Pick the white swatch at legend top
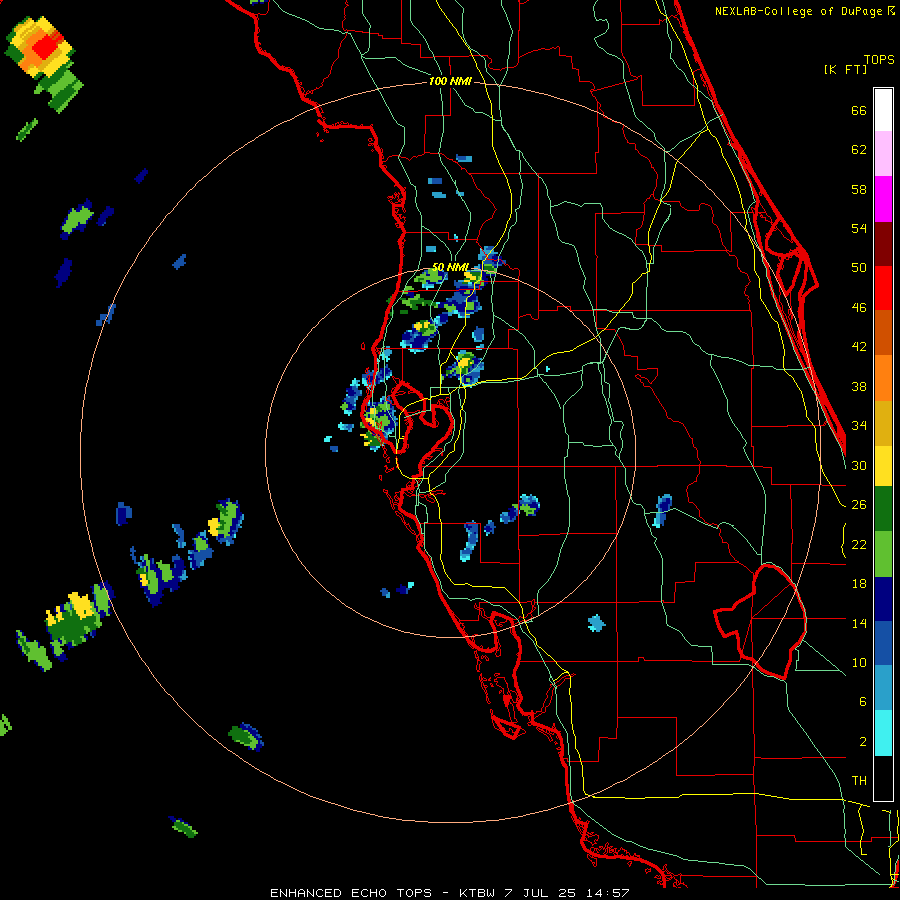This screenshot has height=900, width=900. 883,110
